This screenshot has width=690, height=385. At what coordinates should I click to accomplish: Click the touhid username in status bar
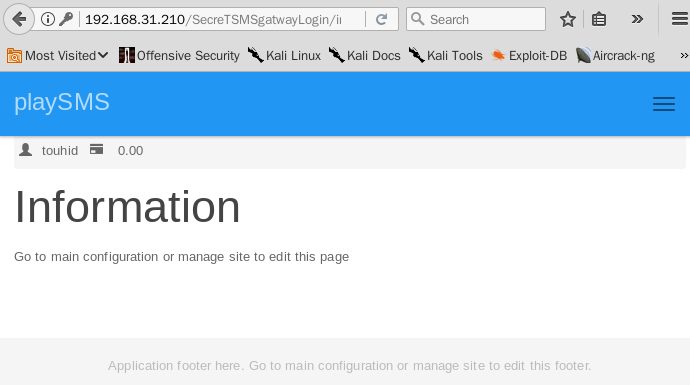[x=60, y=150]
